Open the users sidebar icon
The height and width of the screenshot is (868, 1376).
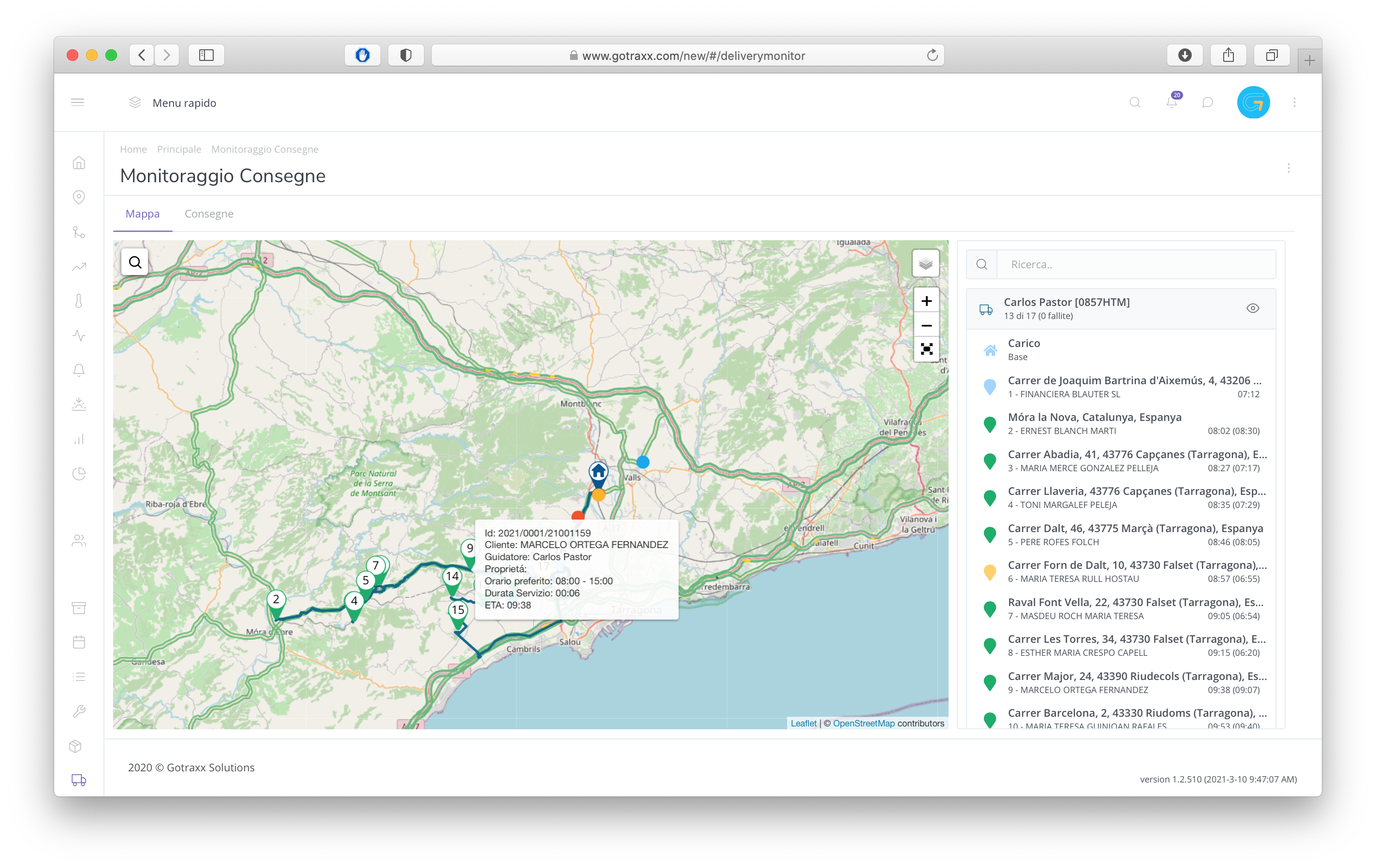point(79,540)
